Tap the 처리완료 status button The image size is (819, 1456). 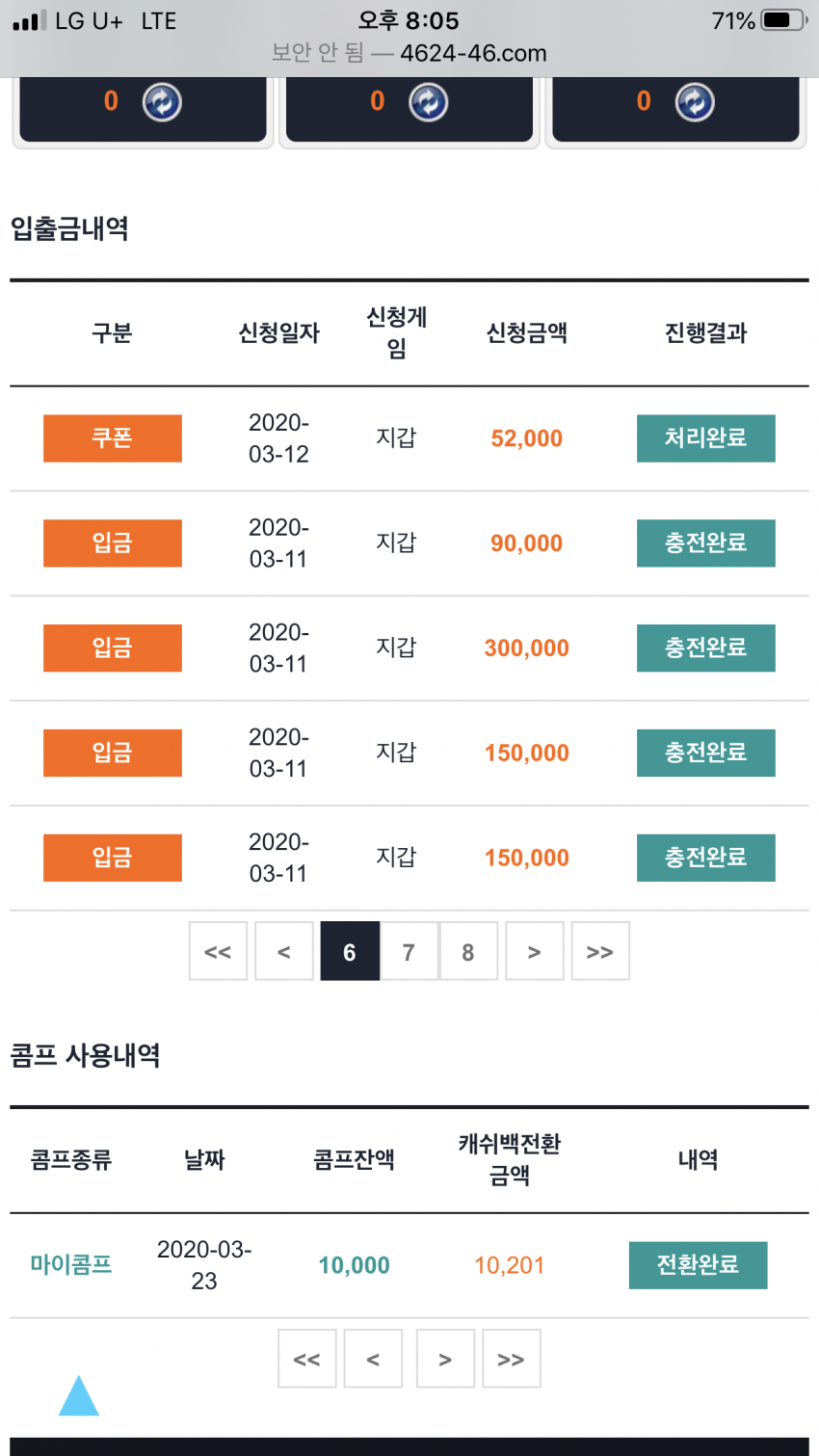(x=706, y=438)
